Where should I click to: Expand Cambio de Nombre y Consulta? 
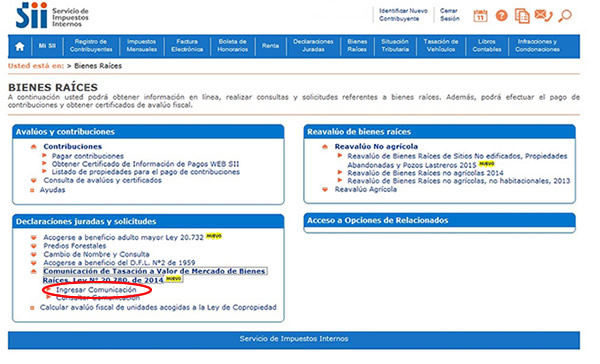tap(96, 254)
